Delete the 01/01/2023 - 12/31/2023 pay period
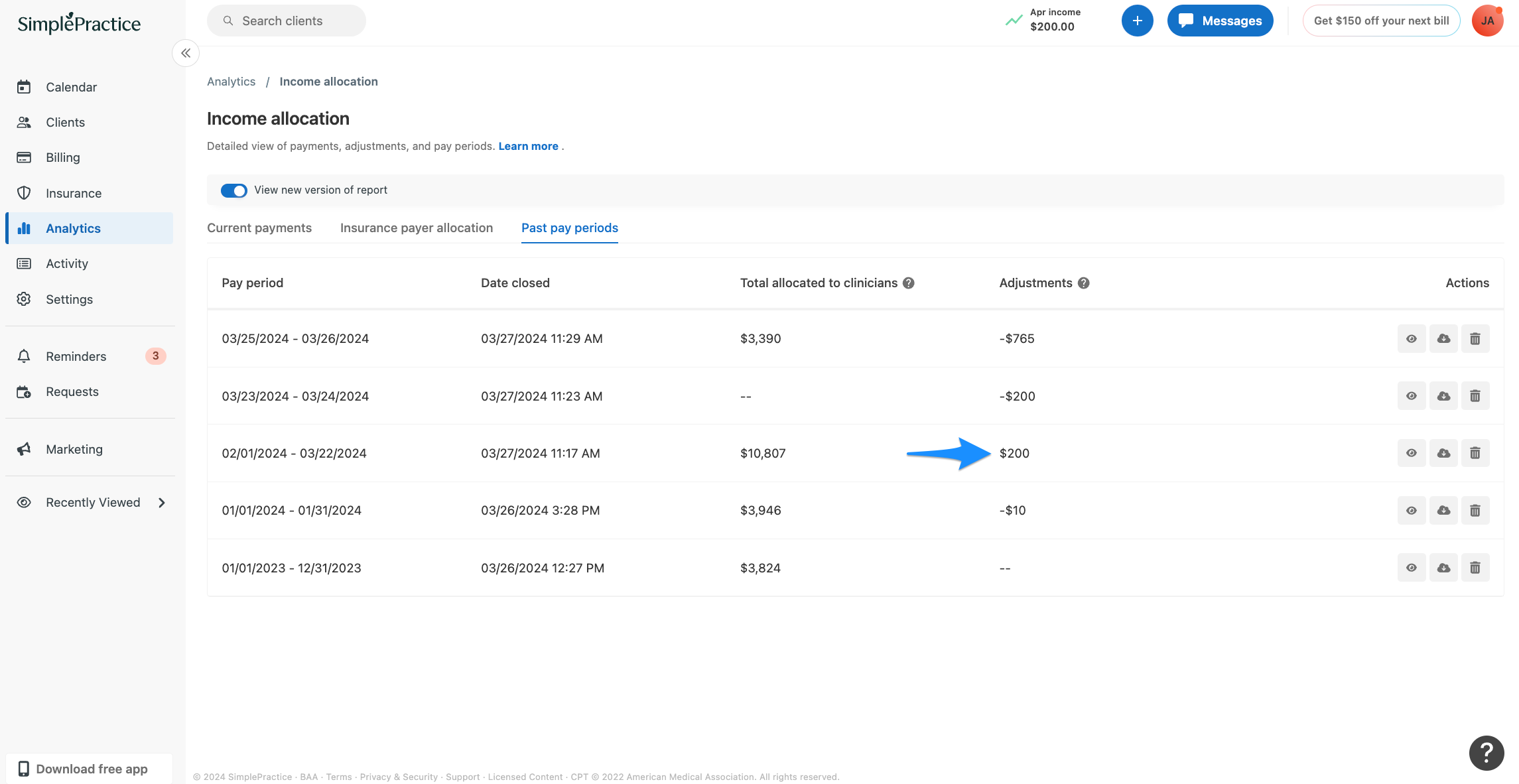This screenshot has width=1519, height=784. click(1475, 568)
